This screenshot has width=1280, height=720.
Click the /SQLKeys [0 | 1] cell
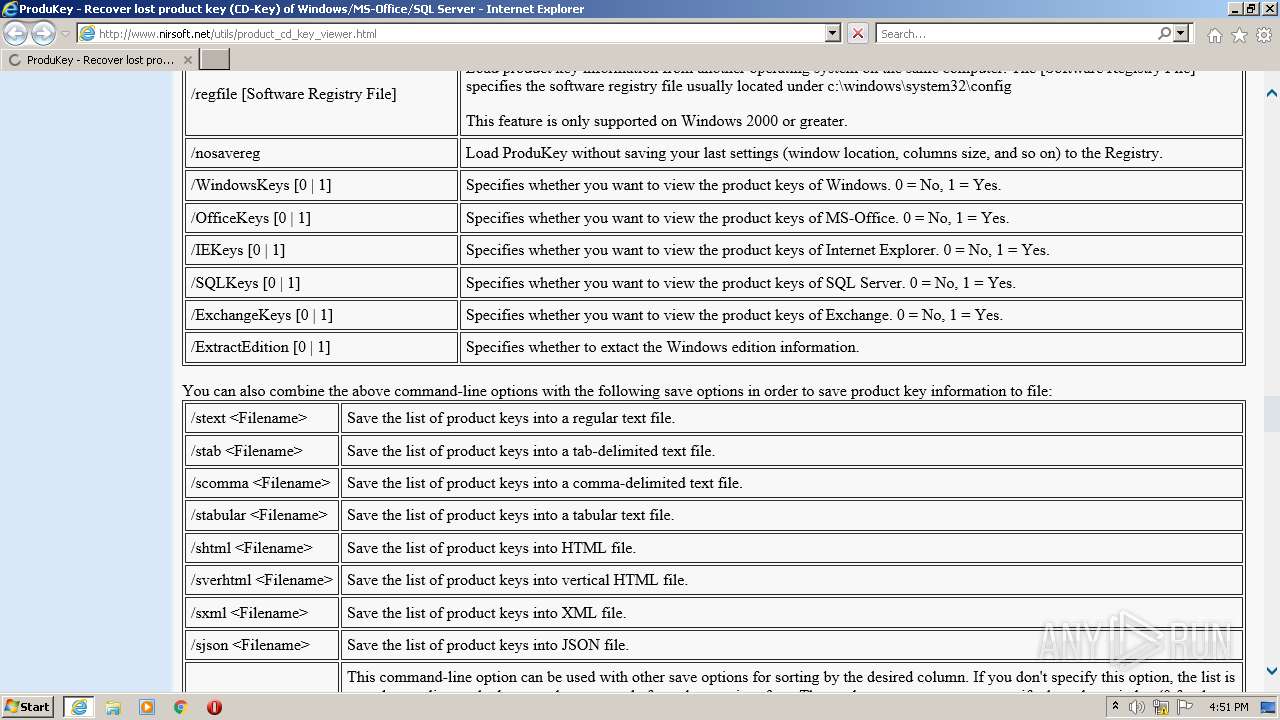pos(321,282)
